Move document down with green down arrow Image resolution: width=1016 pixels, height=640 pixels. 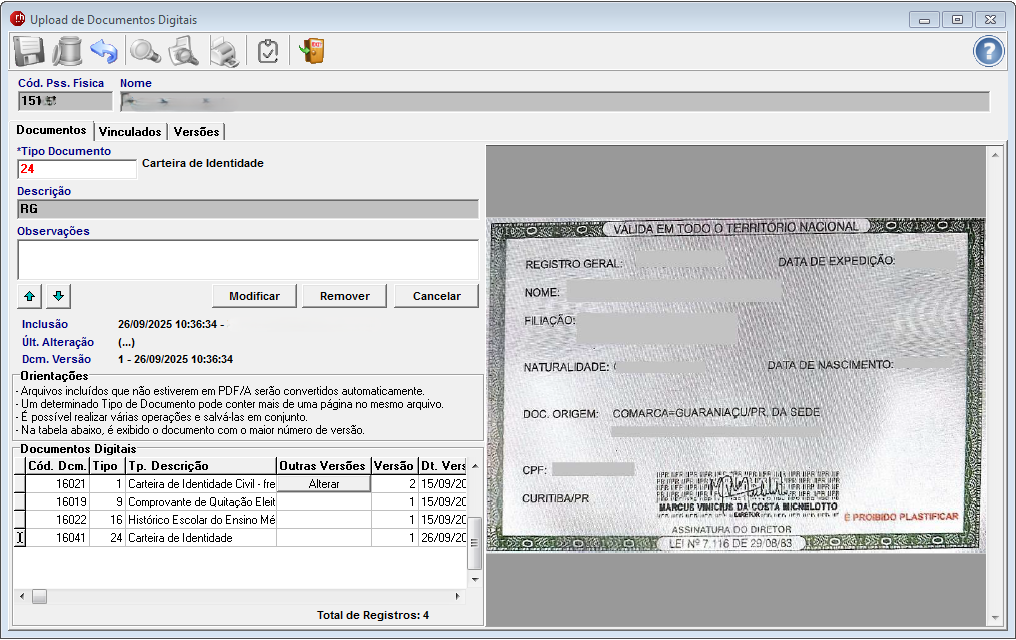(59, 296)
